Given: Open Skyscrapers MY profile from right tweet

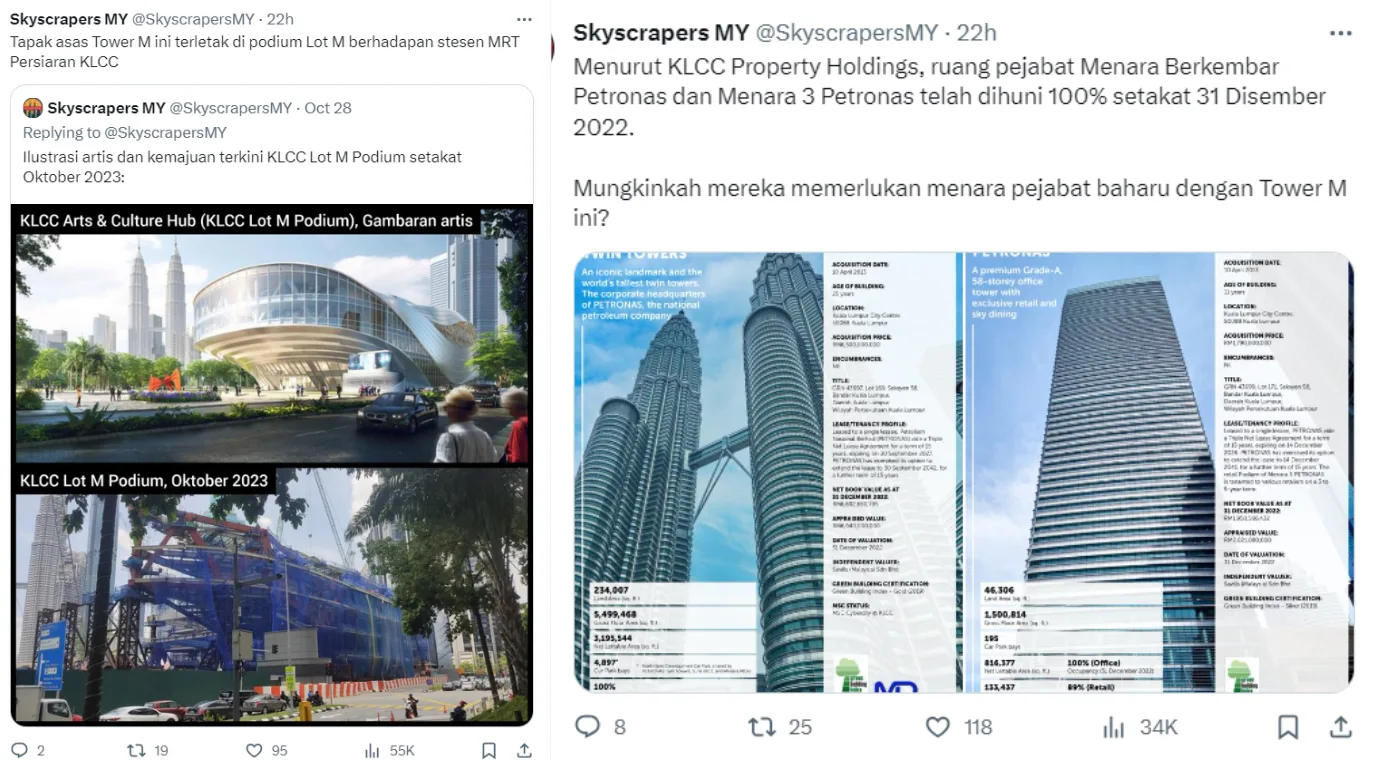Looking at the screenshot, I should 661,33.
